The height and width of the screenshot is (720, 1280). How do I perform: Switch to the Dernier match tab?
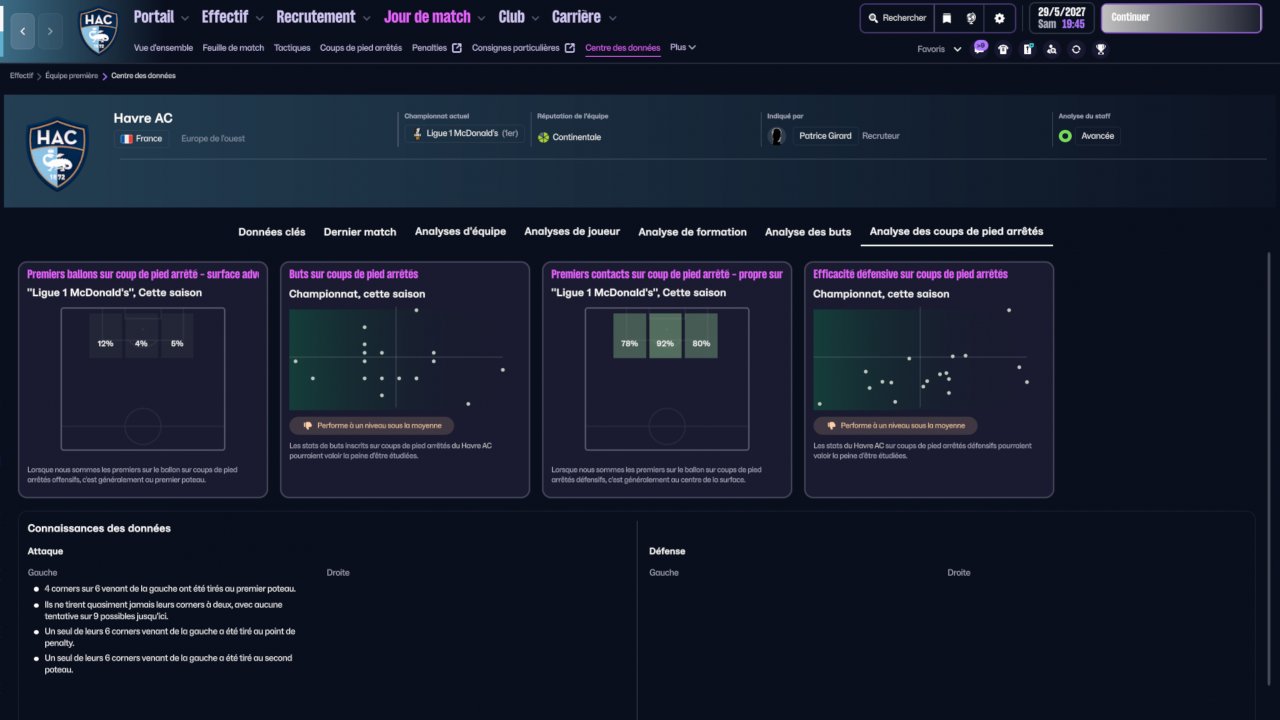360,232
